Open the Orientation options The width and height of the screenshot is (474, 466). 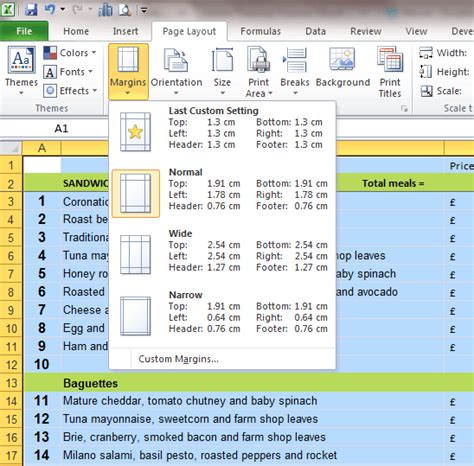click(x=176, y=71)
